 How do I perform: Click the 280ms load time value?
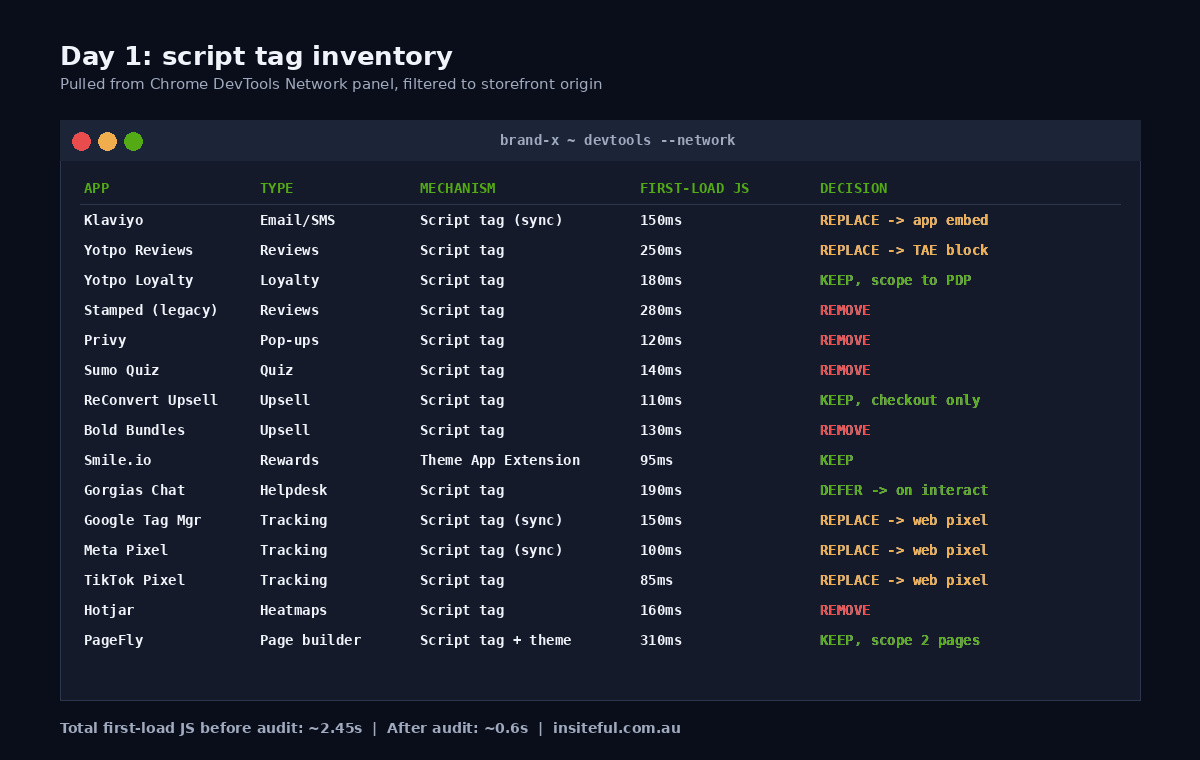coord(661,310)
